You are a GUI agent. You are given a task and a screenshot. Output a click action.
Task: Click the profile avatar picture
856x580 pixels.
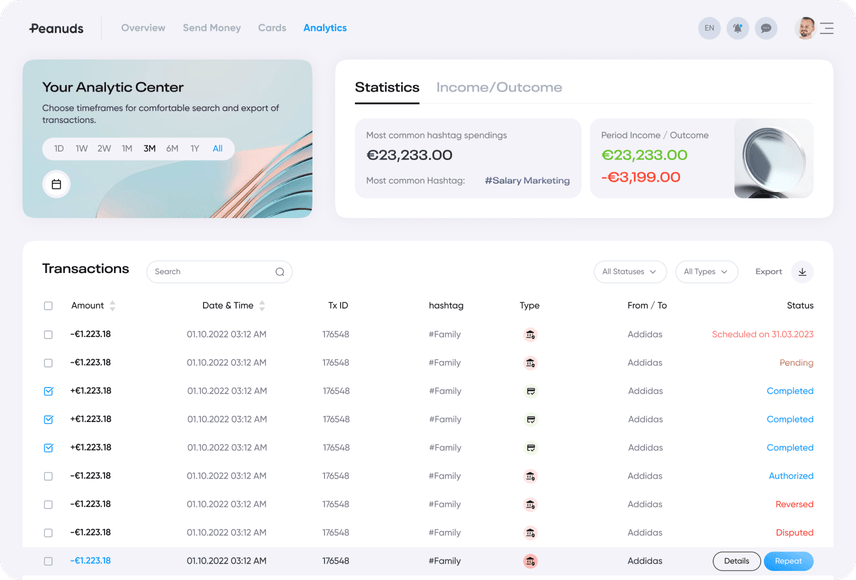805,28
